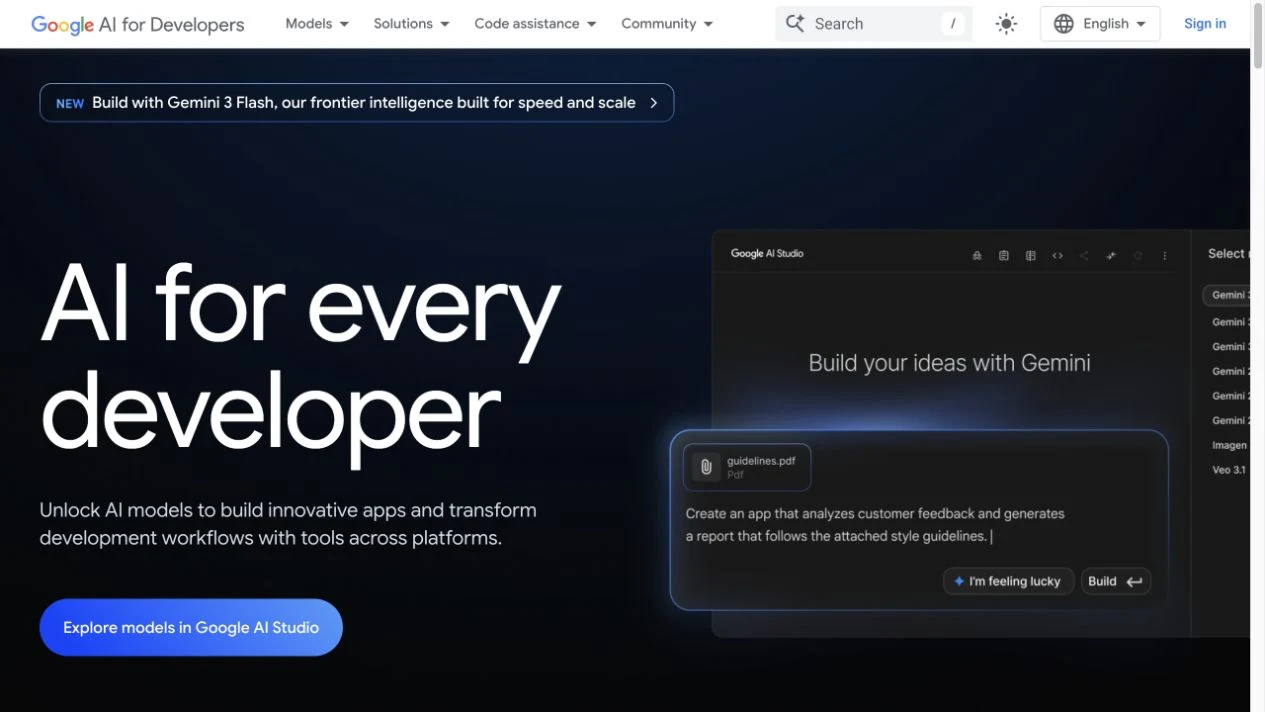
Task: Click the compare columns icon in AI Studio toolbar
Action: click(x=1031, y=256)
